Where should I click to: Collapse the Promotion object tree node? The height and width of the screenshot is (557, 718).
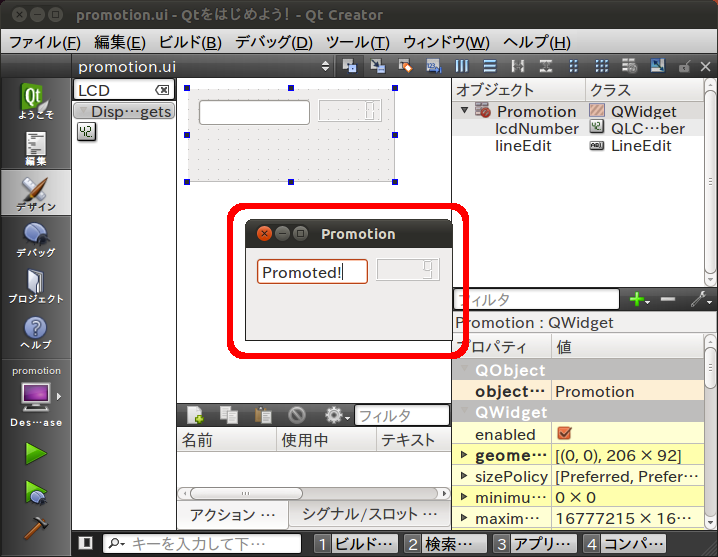tap(465, 111)
